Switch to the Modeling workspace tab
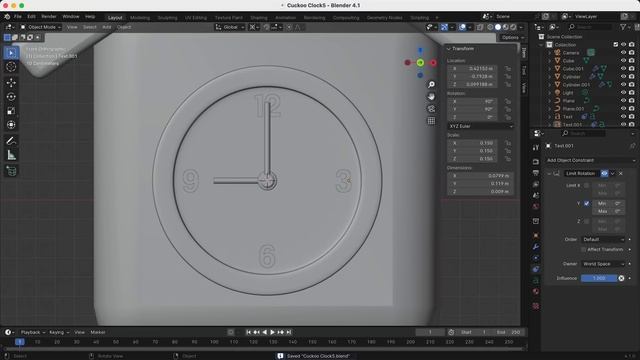This screenshot has height=360, width=640. point(140,18)
